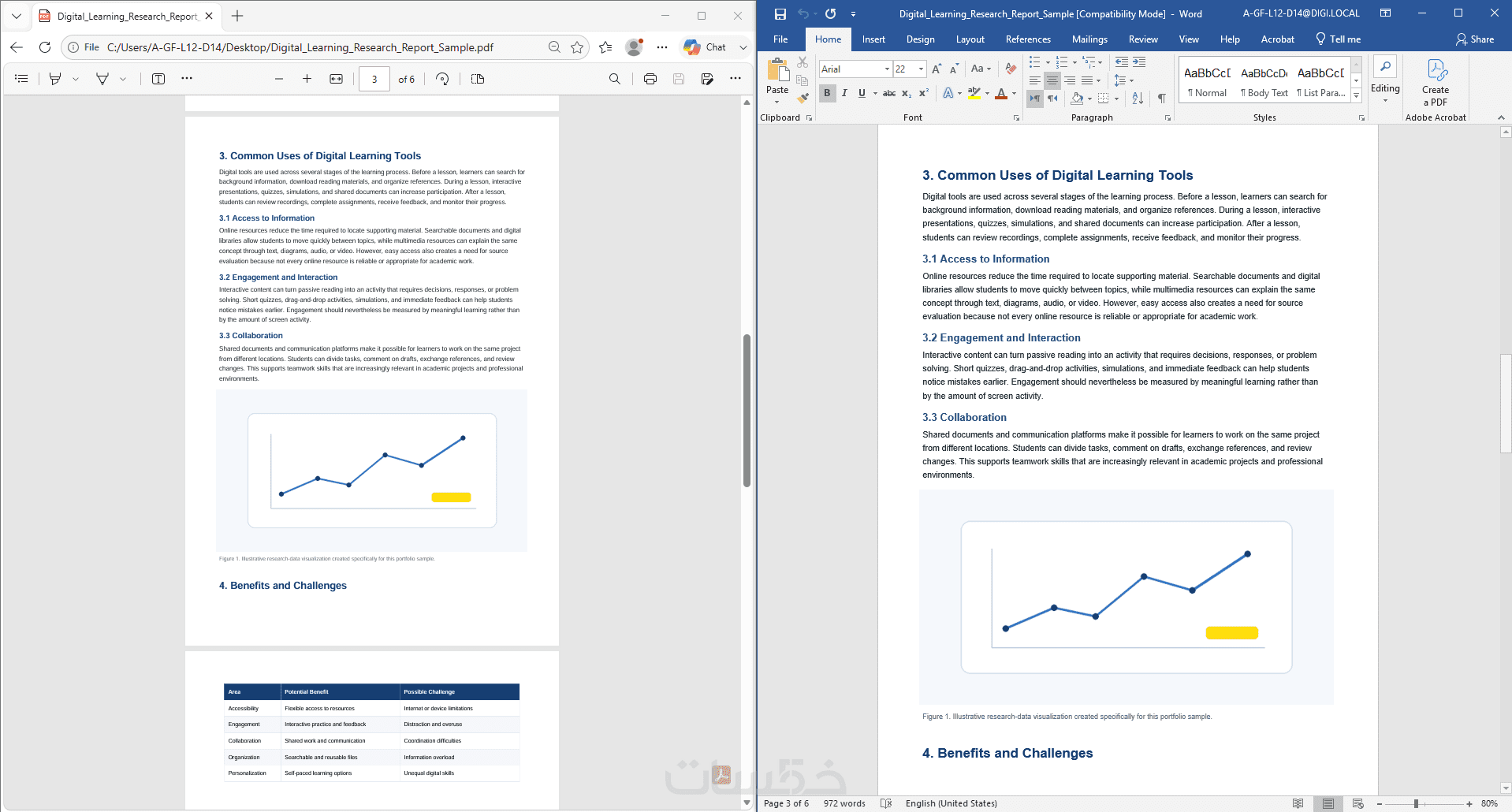Toggle Align Left paragraph alignment

click(1035, 80)
